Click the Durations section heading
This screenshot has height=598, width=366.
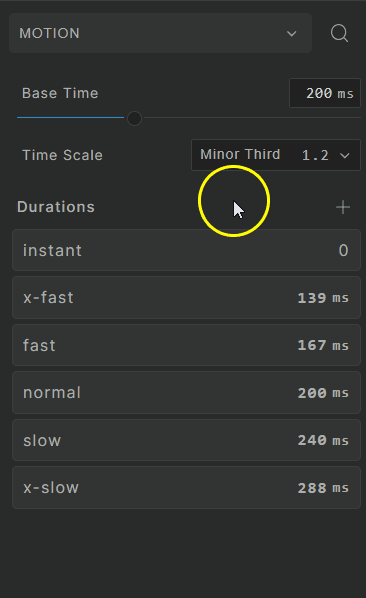point(56,207)
